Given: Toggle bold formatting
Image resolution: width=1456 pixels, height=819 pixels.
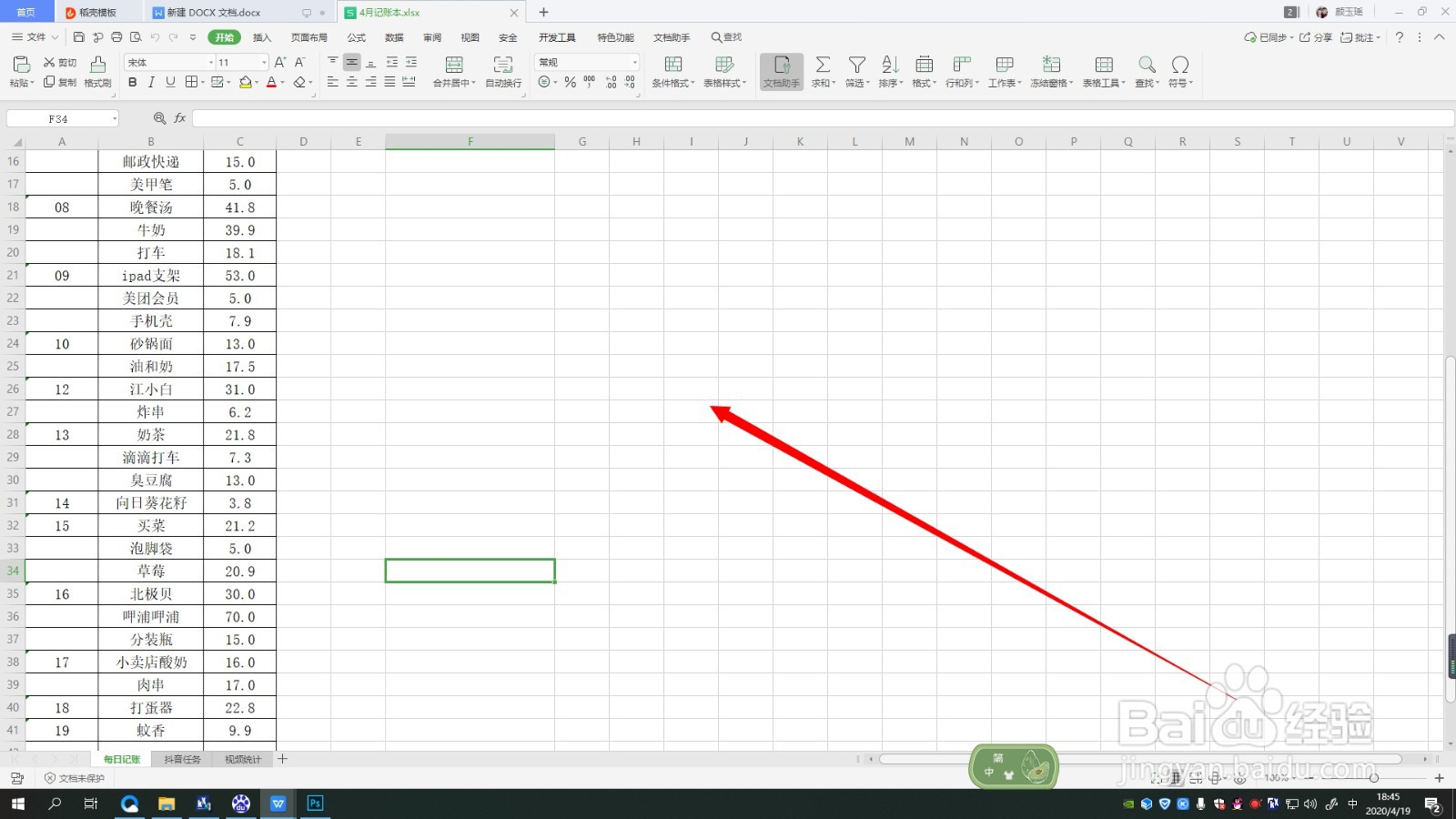Looking at the screenshot, I should click(x=133, y=82).
